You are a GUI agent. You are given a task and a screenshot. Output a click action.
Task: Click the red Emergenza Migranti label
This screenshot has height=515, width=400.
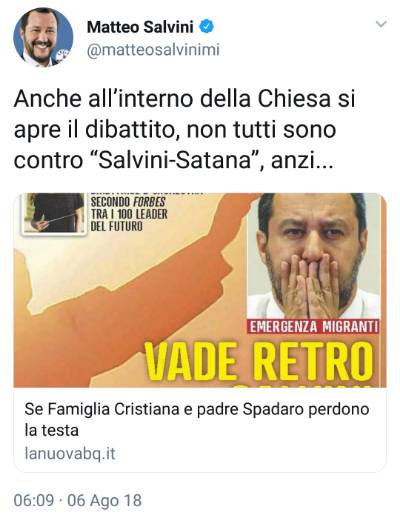pos(313,327)
